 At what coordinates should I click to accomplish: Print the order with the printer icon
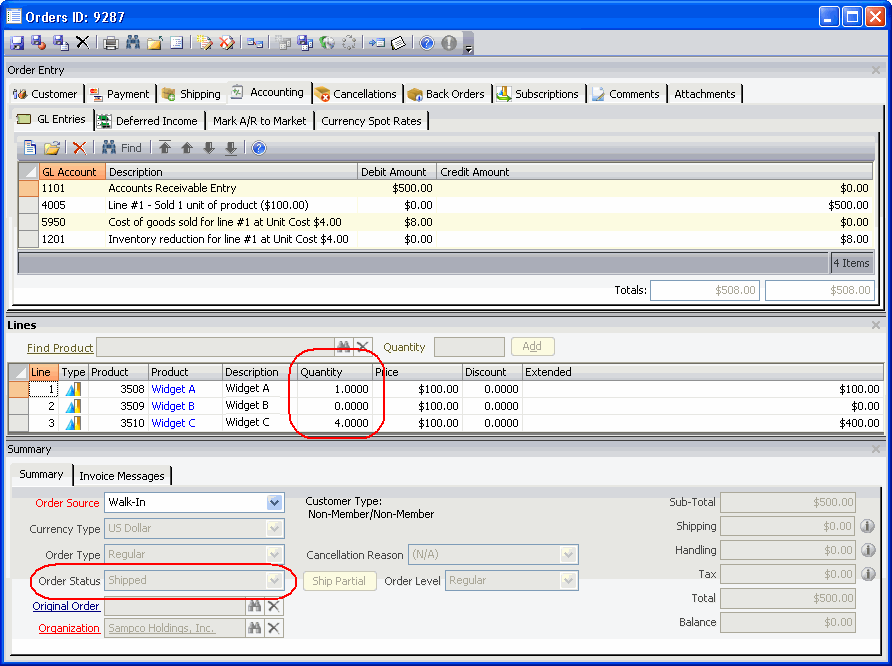pyautogui.click(x=111, y=43)
